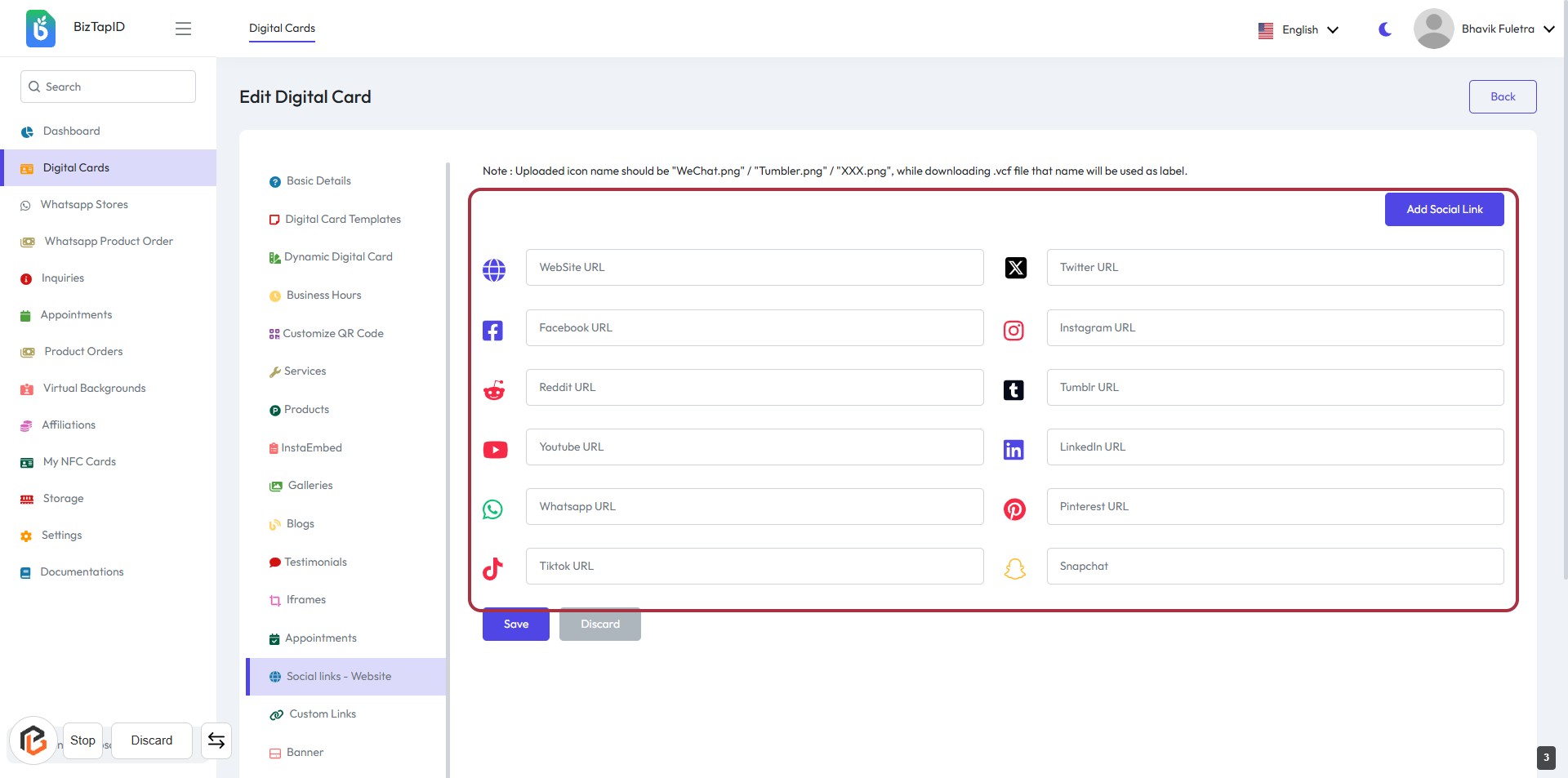Viewport: 1568px width, 778px height.
Task: Click the Pinterest icon
Action: point(1014,509)
